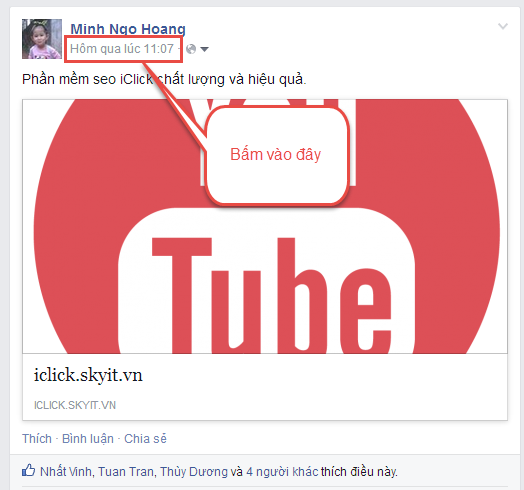Expand the post options chevron menu
Viewport: 524px width, 490px height.
(x=503, y=26)
